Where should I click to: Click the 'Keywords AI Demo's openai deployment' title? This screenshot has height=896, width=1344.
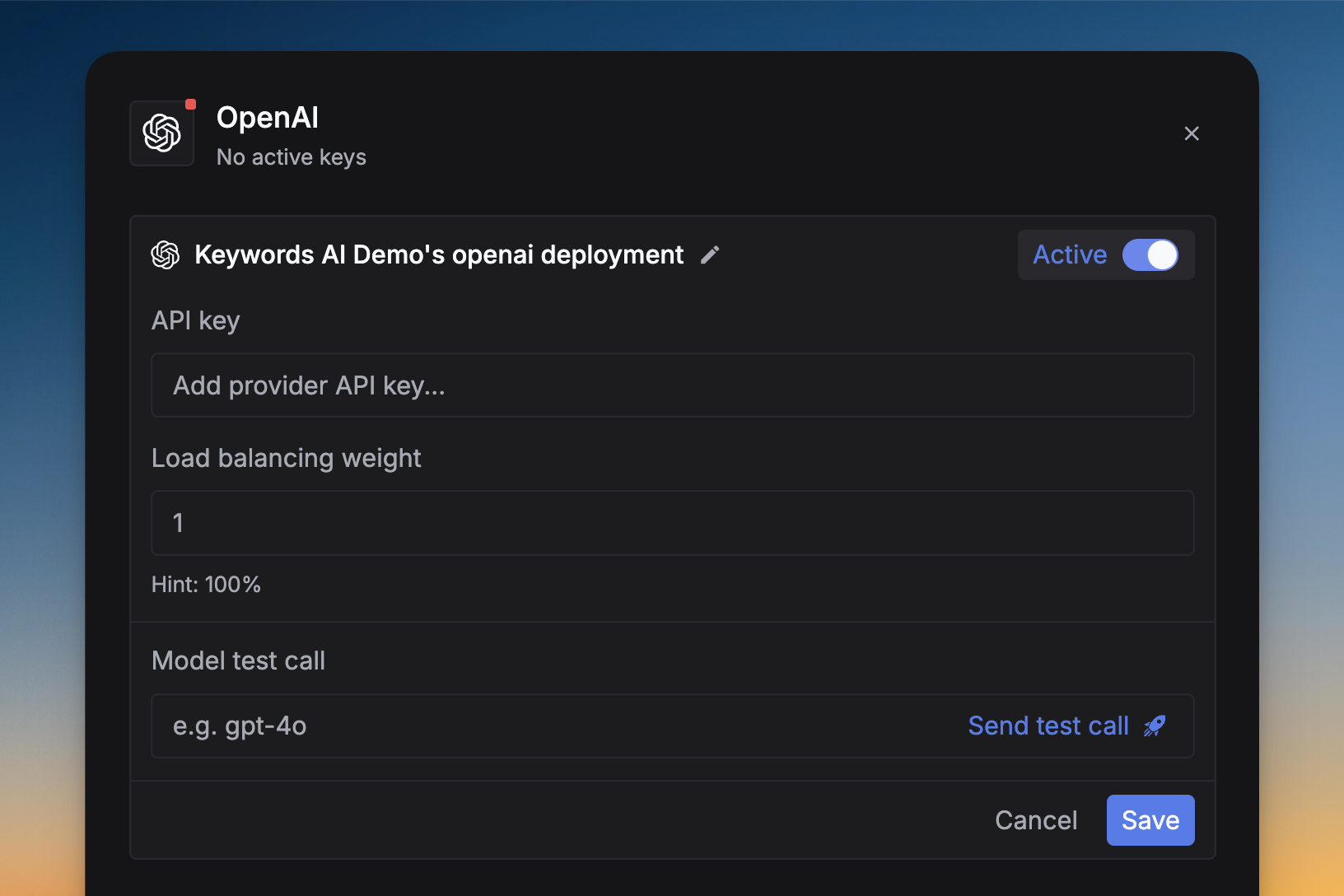pyautogui.click(x=439, y=255)
